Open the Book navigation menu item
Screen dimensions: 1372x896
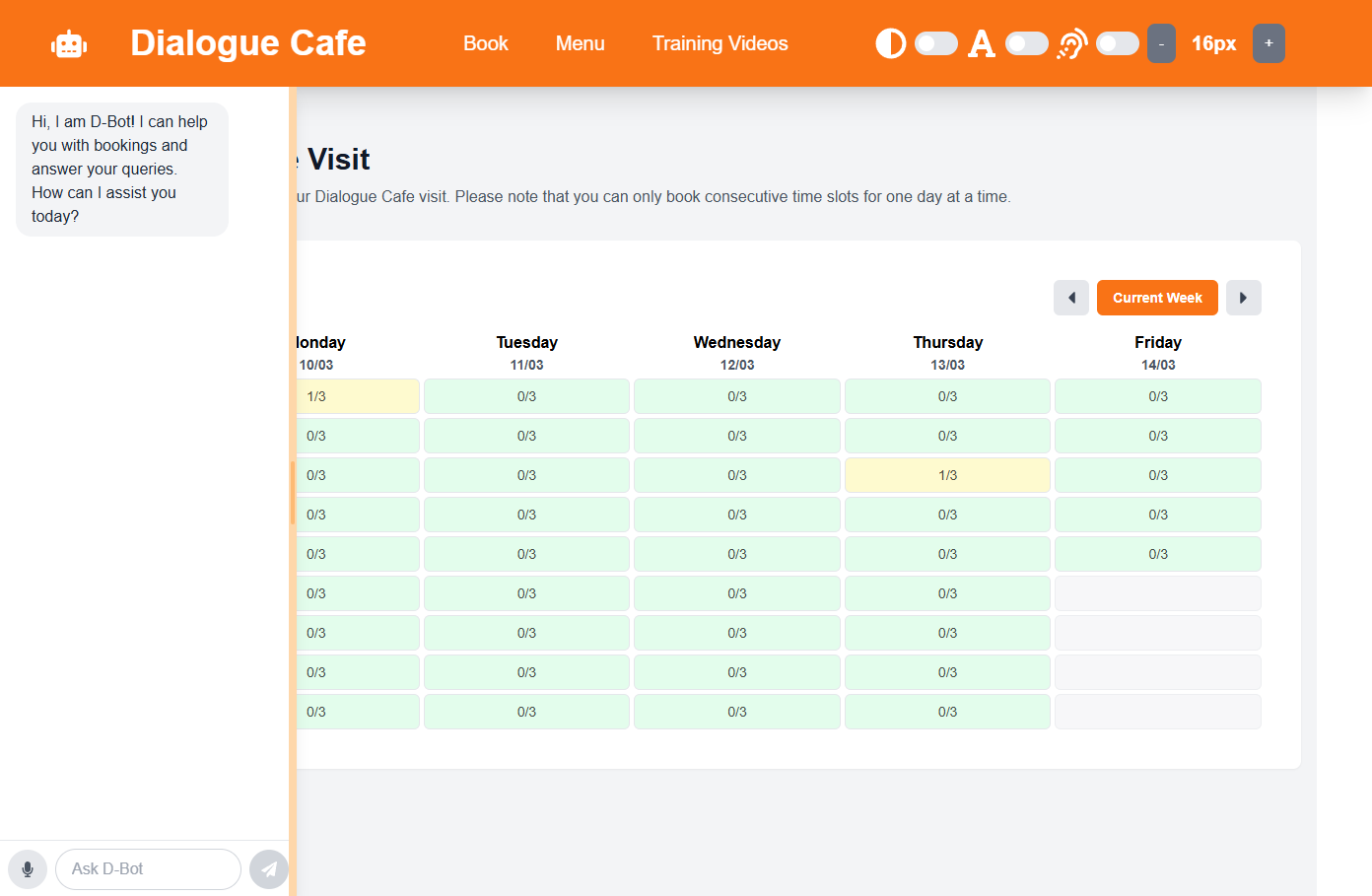click(485, 43)
